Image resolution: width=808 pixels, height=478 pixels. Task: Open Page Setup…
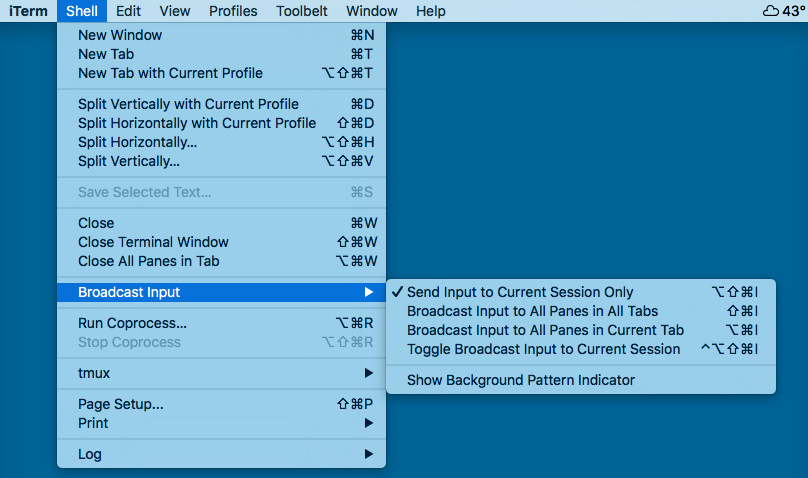[x=222, y=404]
